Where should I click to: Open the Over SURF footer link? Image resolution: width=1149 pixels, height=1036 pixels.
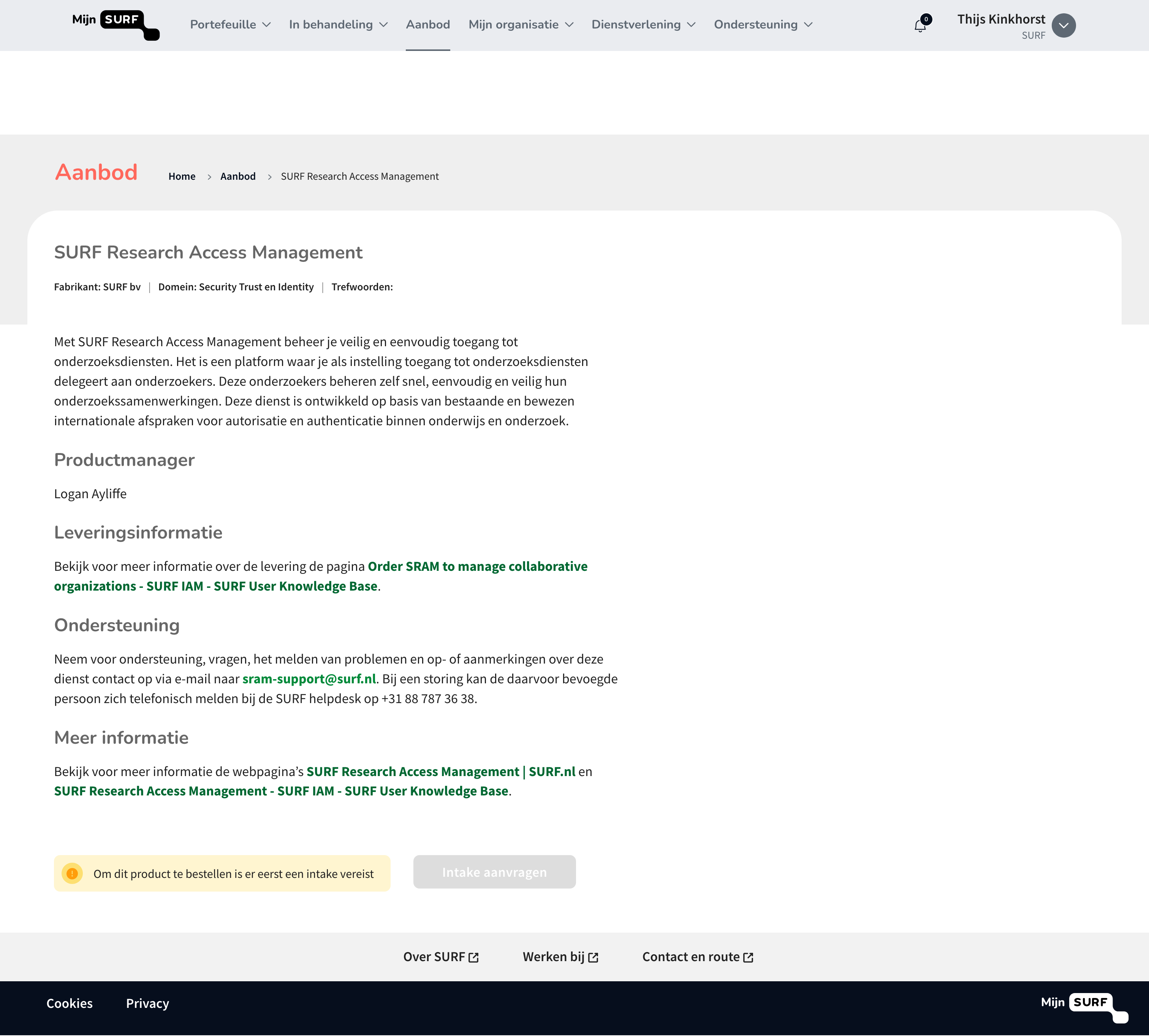click(440, 957)
